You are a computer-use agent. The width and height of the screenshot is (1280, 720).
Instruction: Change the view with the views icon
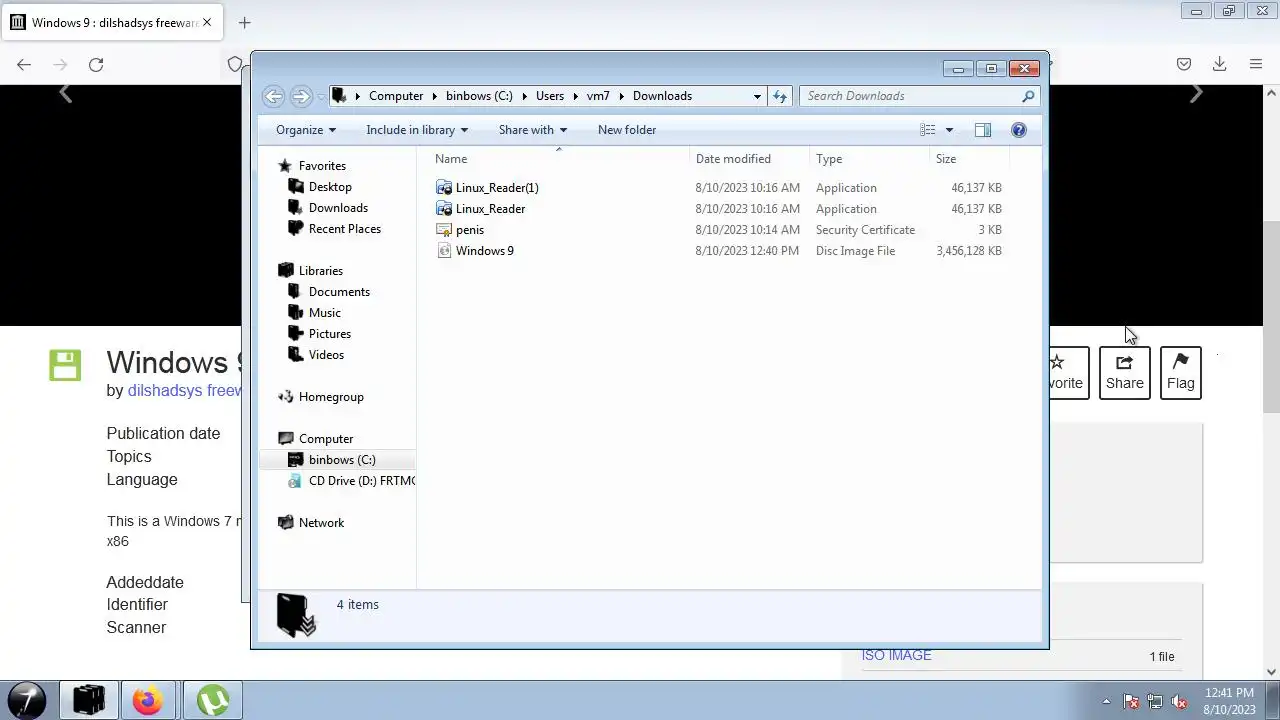pyautogui.click(x=928, y=130)
